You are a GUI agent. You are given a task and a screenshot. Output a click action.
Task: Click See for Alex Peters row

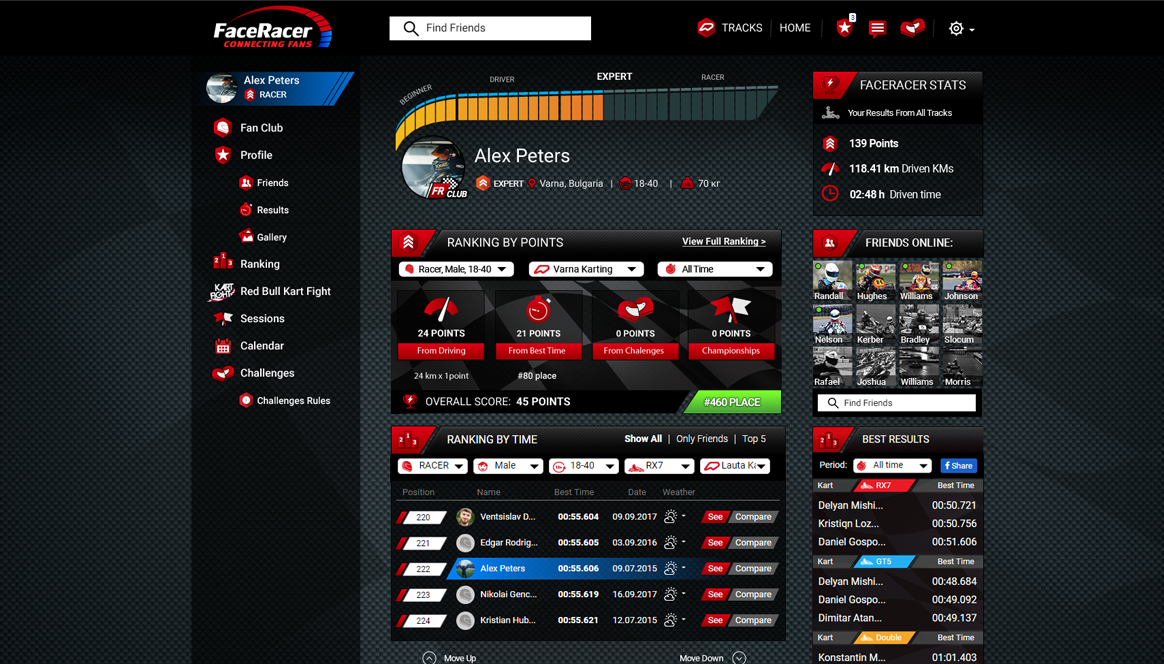(x=715, y=569)
